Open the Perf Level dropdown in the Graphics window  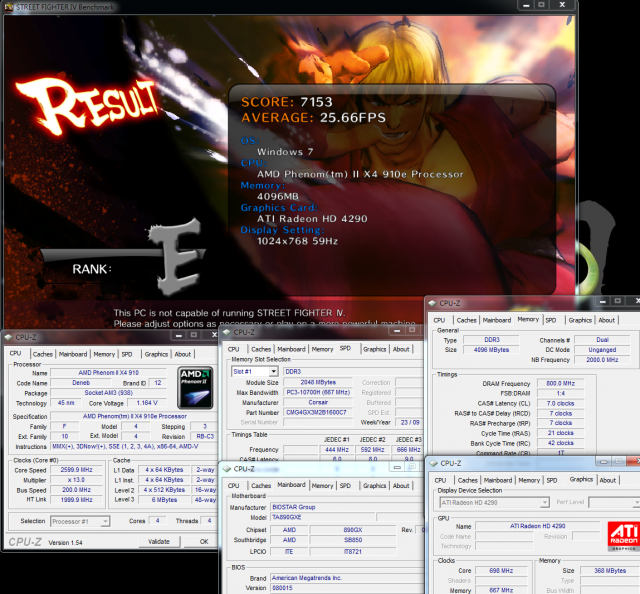click(x=636, y=502)
